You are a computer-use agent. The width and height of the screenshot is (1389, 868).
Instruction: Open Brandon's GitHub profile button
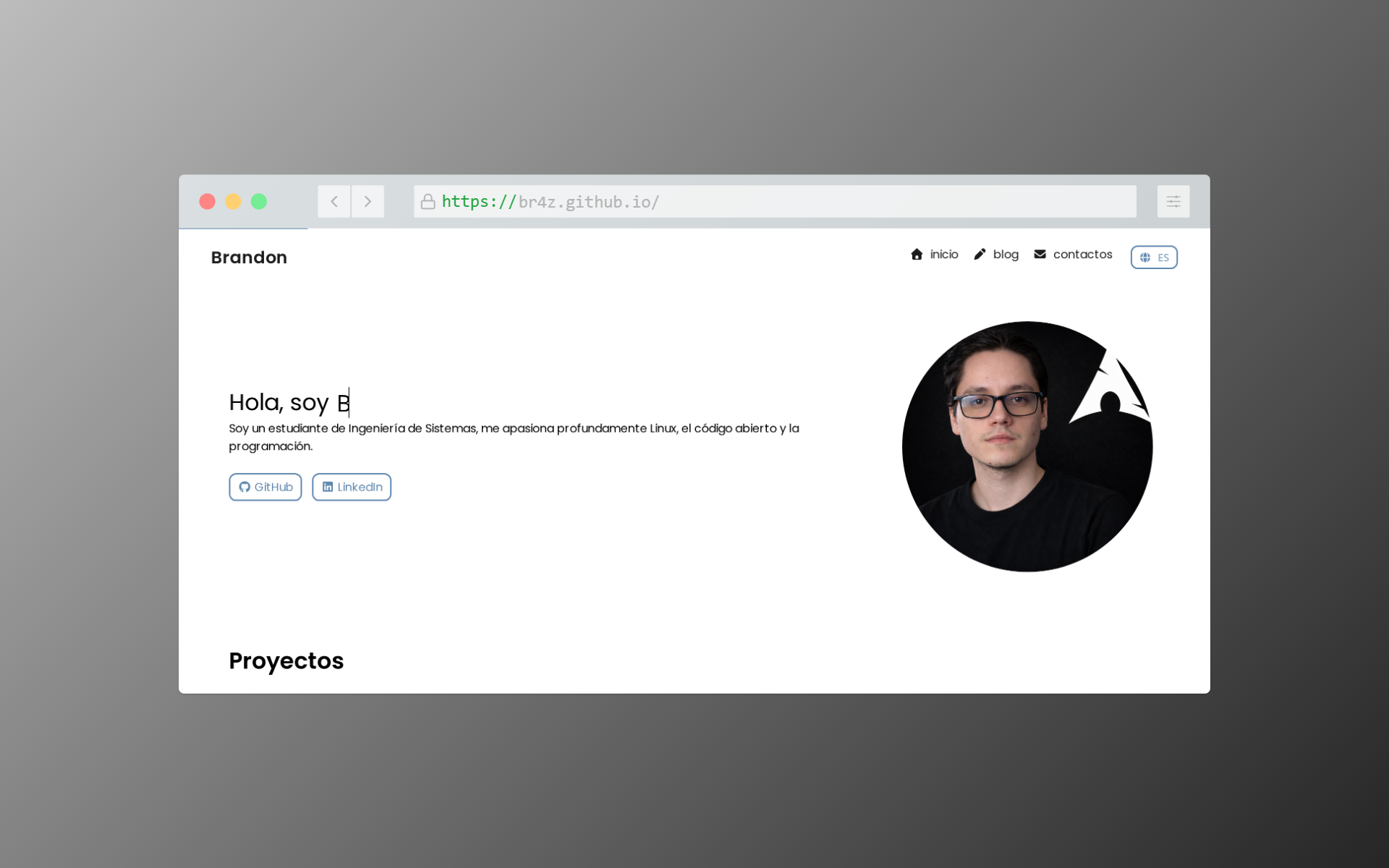coord(265,487)
